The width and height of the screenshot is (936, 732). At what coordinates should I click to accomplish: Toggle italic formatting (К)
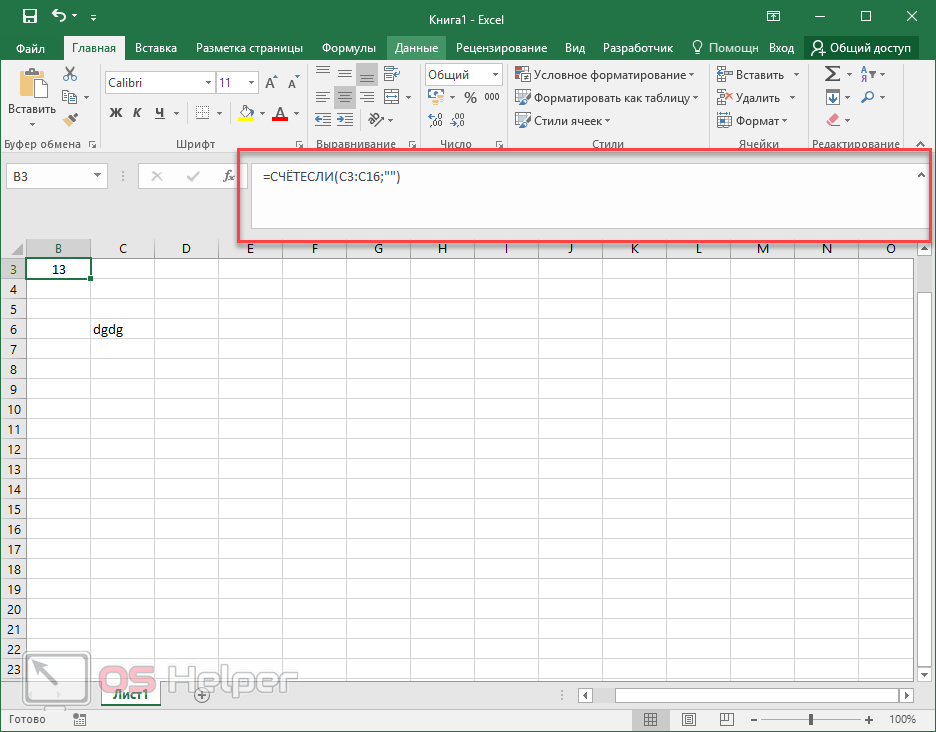click(x=140, y=113)
